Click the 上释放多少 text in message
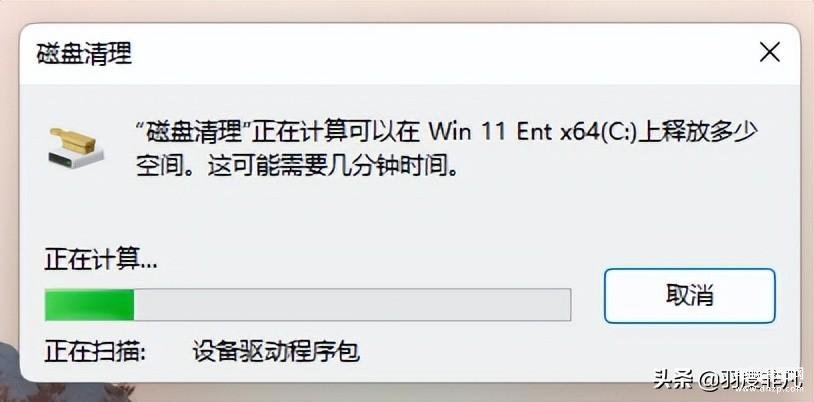The image size is (814, 402). 697,133
